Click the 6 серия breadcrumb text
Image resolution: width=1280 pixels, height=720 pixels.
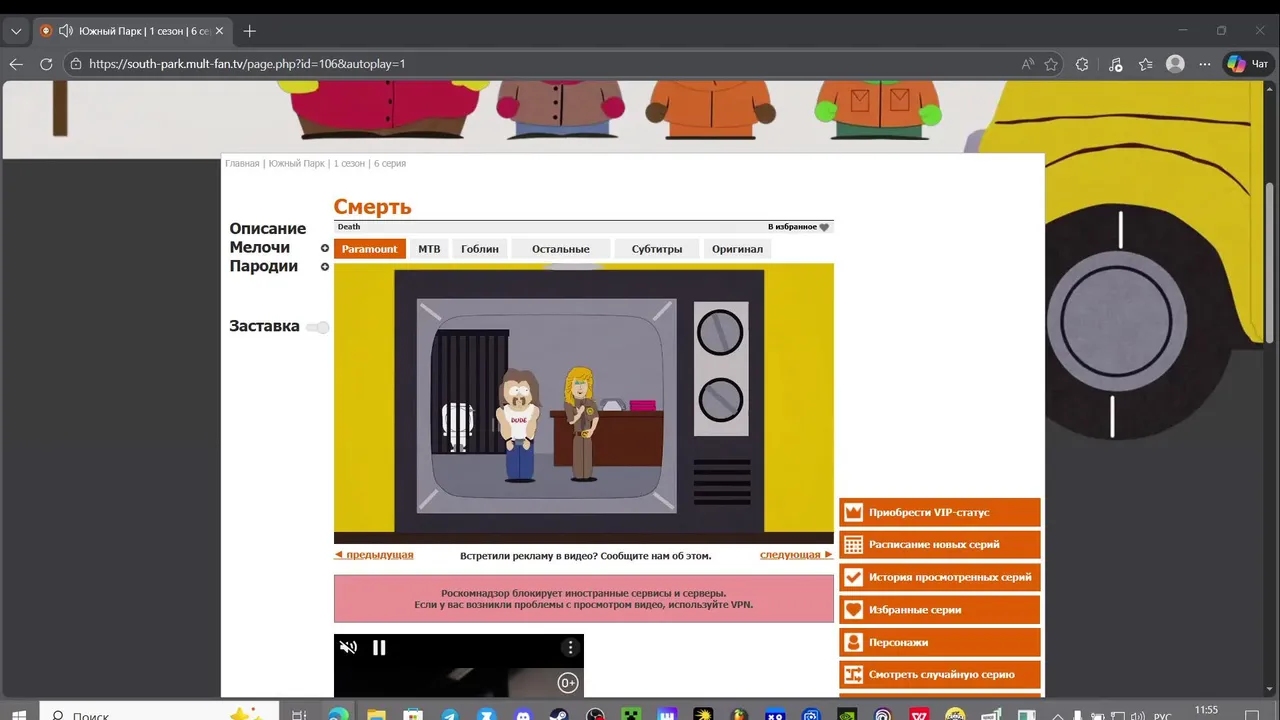click(x=390, y=163)
